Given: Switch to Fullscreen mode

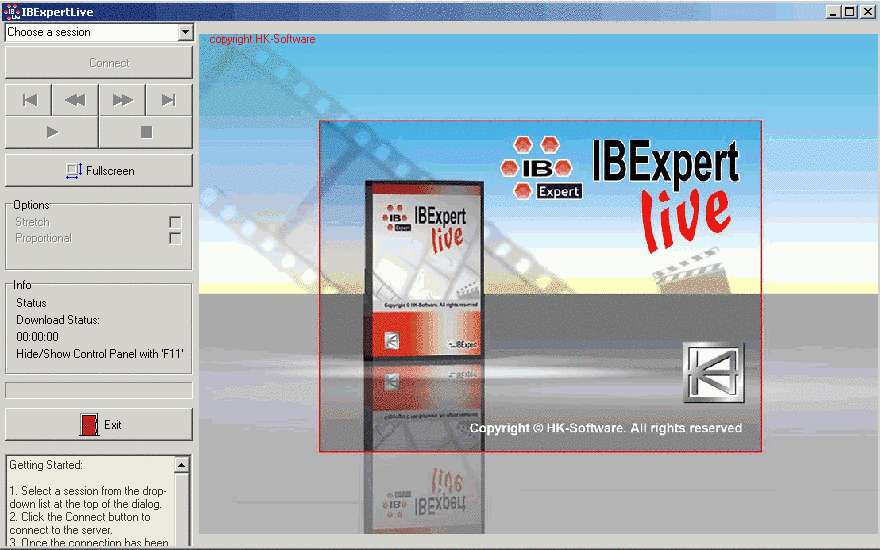Looking at the screenshot, I should pyautogui.click(x=99, y=171).
